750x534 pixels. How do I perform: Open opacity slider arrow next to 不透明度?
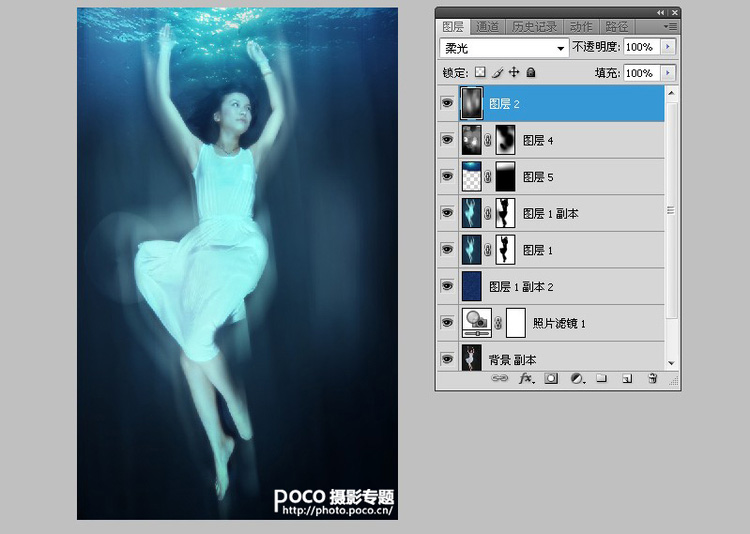coord(668,47)
